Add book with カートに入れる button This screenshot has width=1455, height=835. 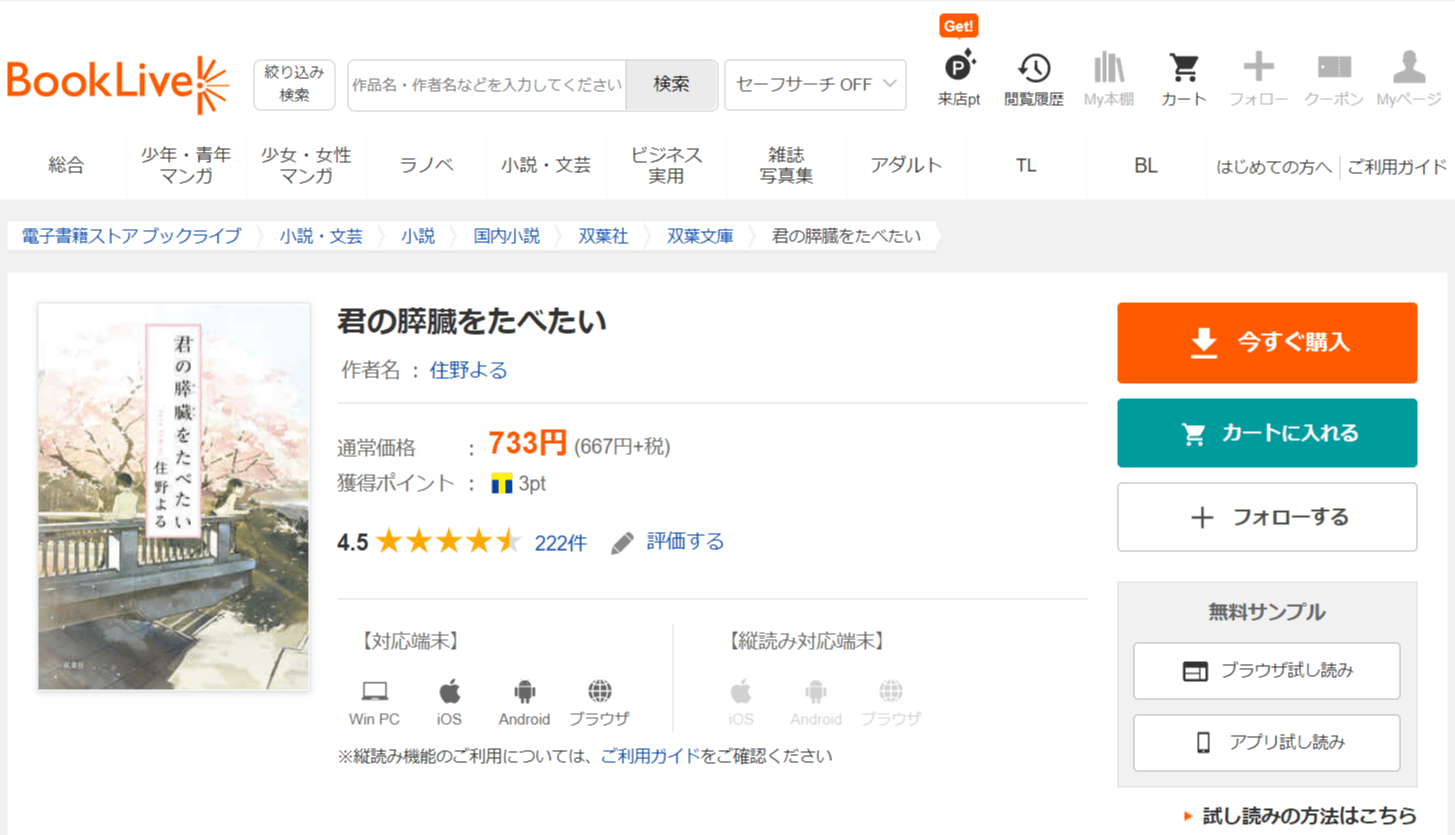point(1267,433)
